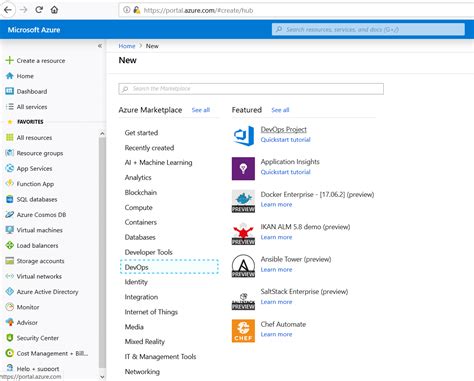Click the browser address bar URL
Screen dimensions: 474x381
click(198, 10)
